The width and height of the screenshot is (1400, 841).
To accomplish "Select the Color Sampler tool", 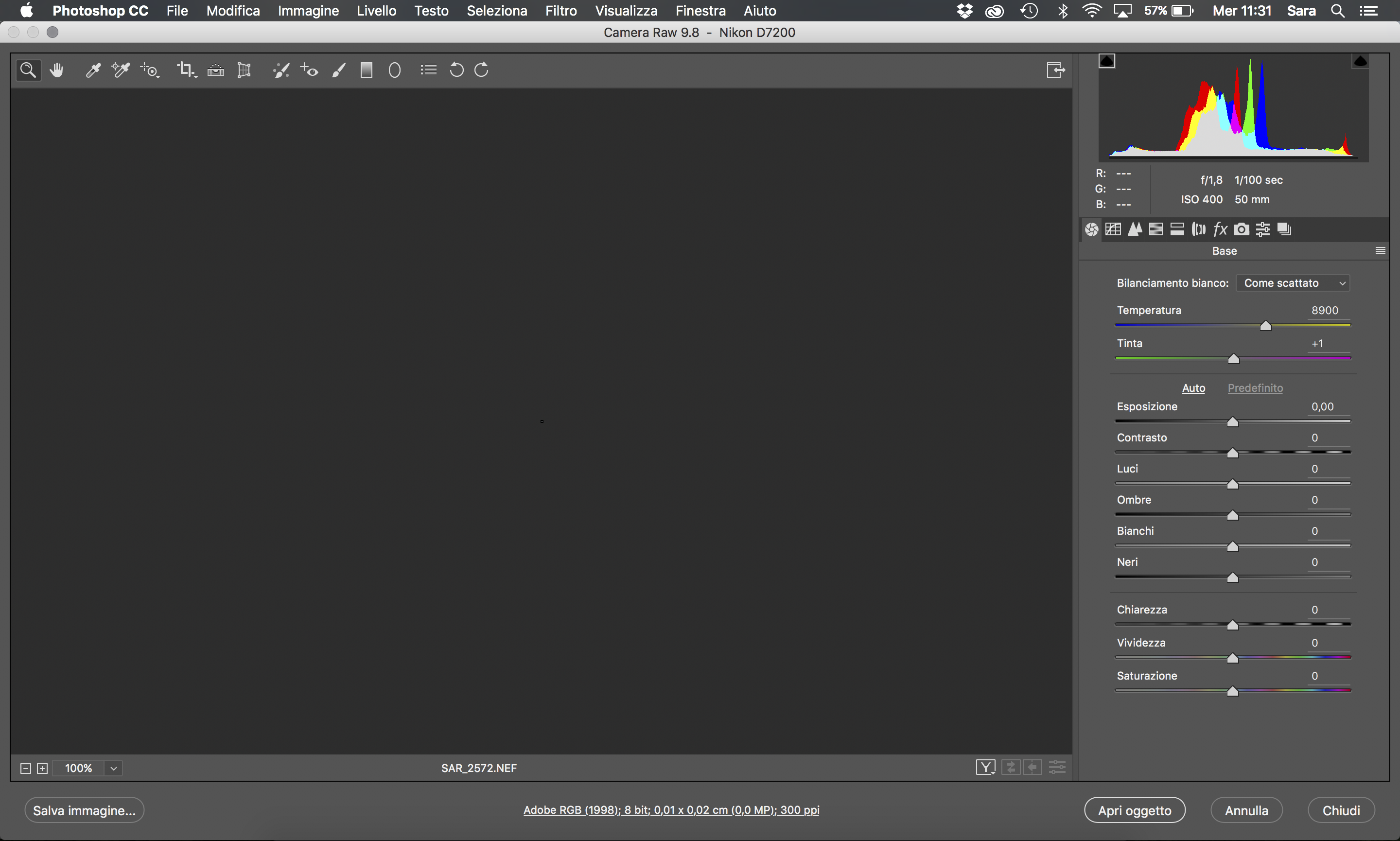I will coord(121,70).
